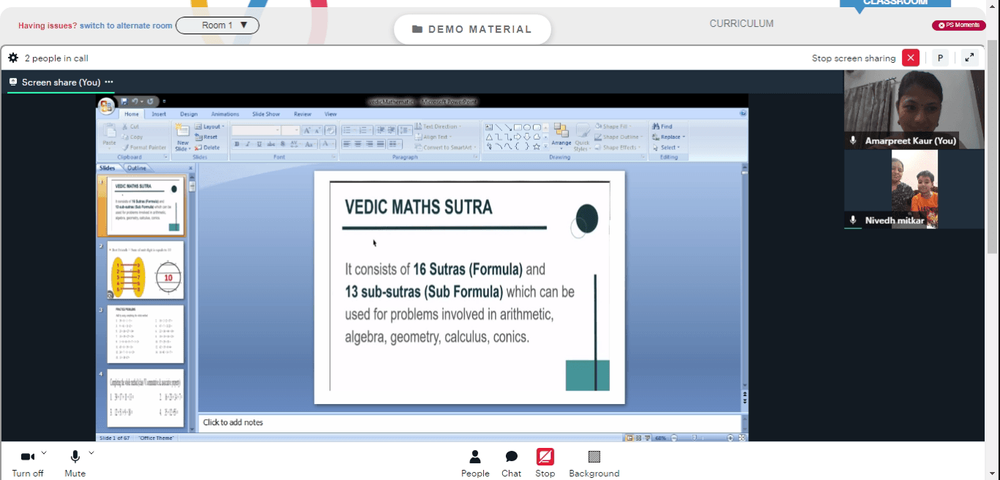1000x480 pixels.
Task: Click the P button in call header
Action: point(940,58)
